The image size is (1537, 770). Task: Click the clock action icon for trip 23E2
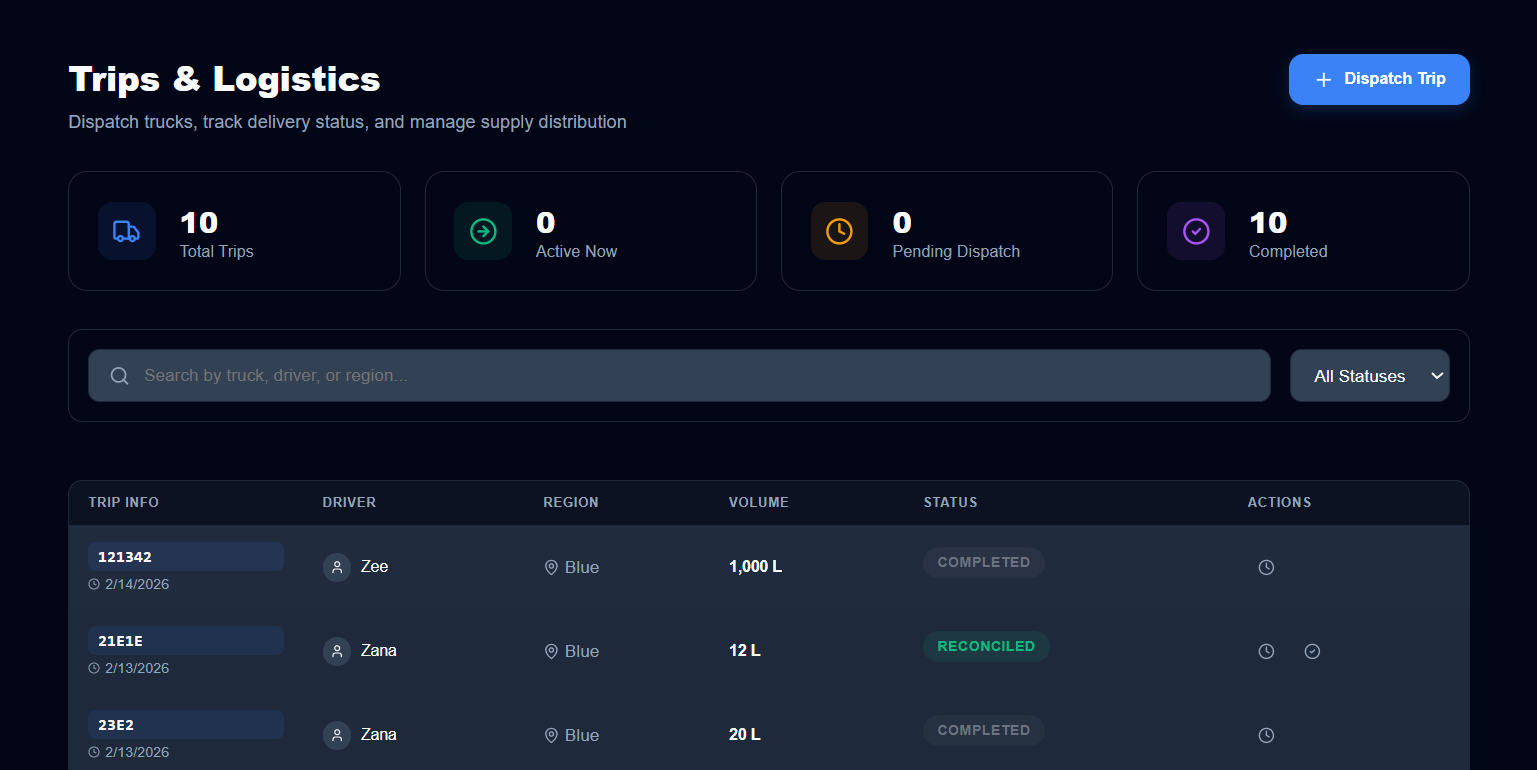[x=1266, y=735]
